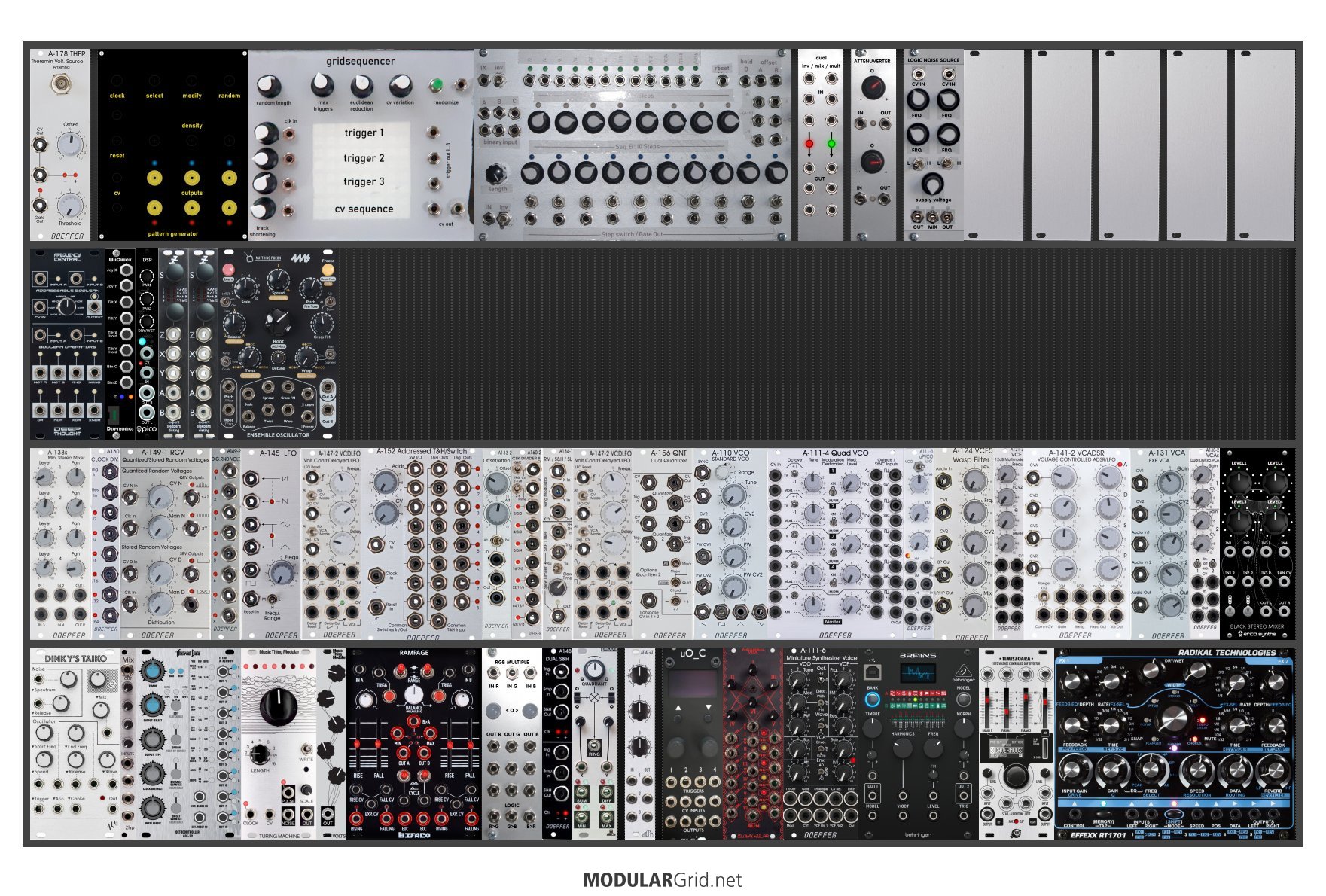Flip the left L/H switch on Logic Noise Source
The width and height of the screenshot is (1326, 896).
click(x=919, y=163)
